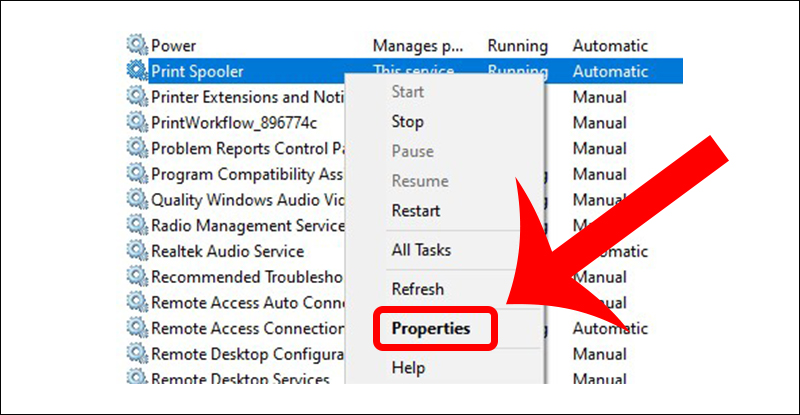Viewport: 800px width, 415px height.
Task: Open the All Tasks submenu
Action: coord(421,250)
